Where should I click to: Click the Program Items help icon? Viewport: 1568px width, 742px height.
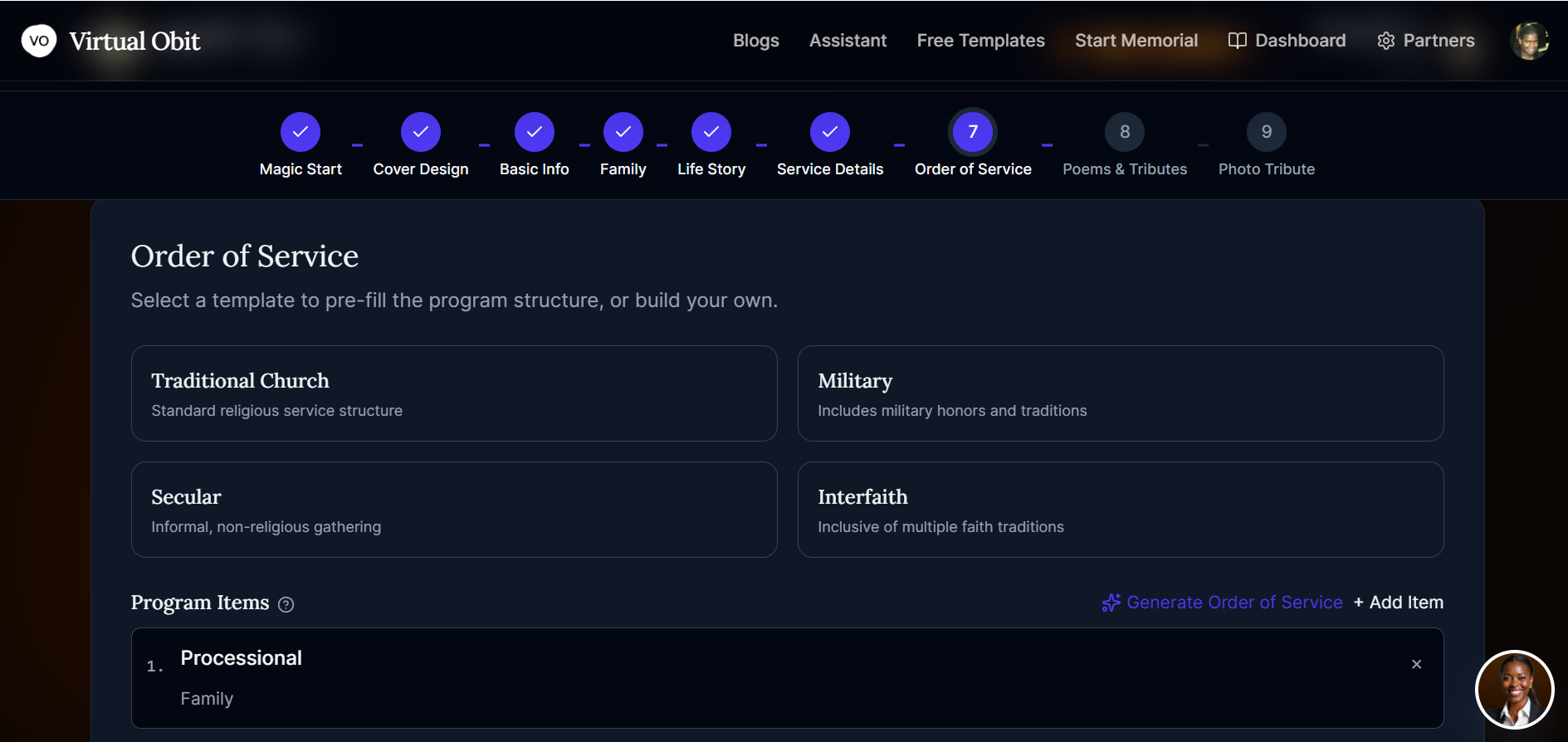click(286, 604)
